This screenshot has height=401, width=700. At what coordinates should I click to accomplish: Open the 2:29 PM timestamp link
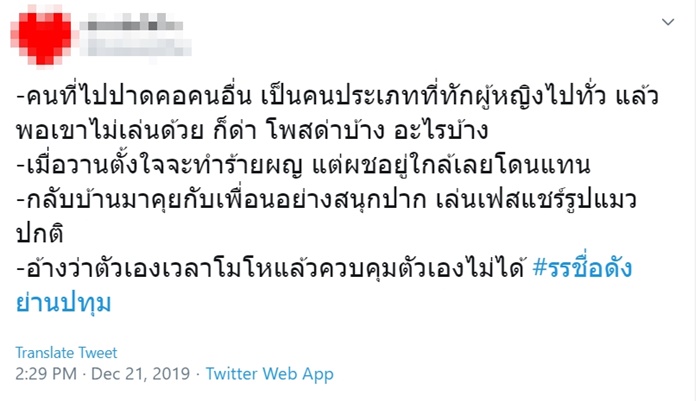point(43,374)
